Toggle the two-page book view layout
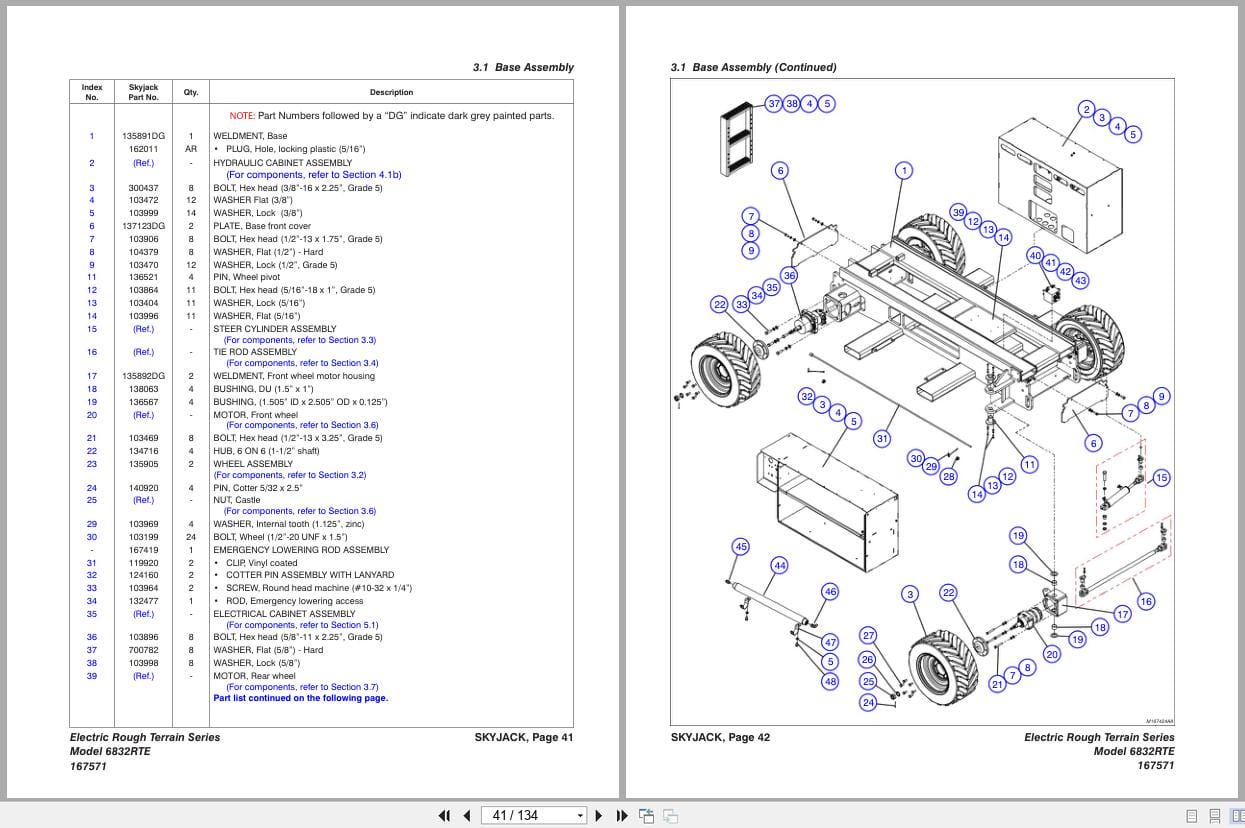This screenshot has width=1245, height=828. click(x=1238, y=815)
